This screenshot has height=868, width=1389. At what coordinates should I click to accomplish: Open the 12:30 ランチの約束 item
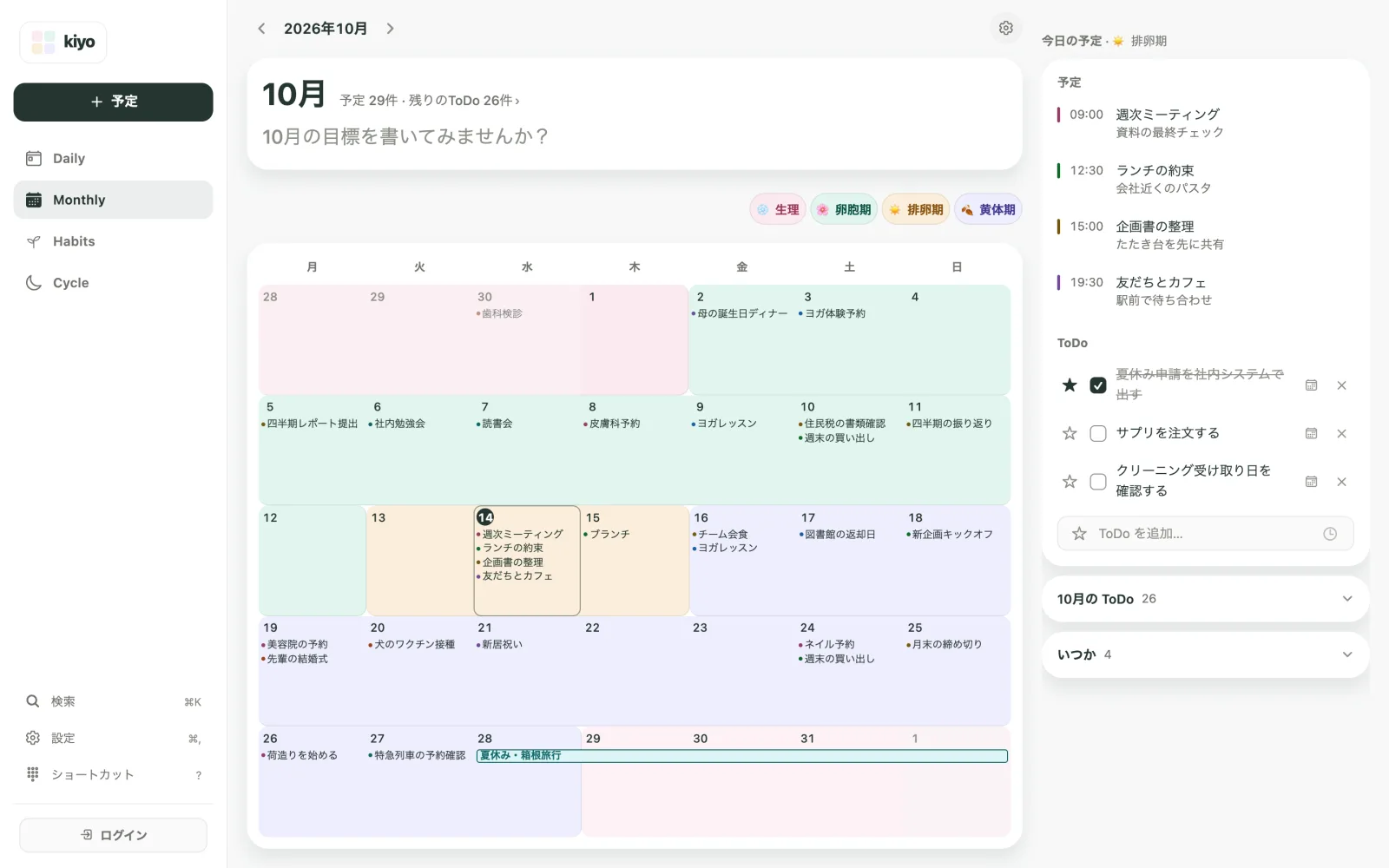(1205, 179)
